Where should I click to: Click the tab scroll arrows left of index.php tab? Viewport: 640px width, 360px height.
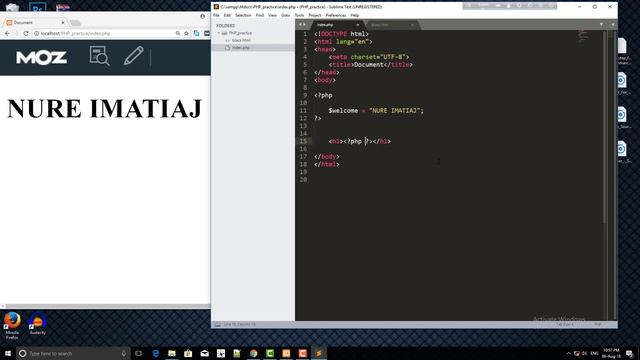(x=302, y=24)
